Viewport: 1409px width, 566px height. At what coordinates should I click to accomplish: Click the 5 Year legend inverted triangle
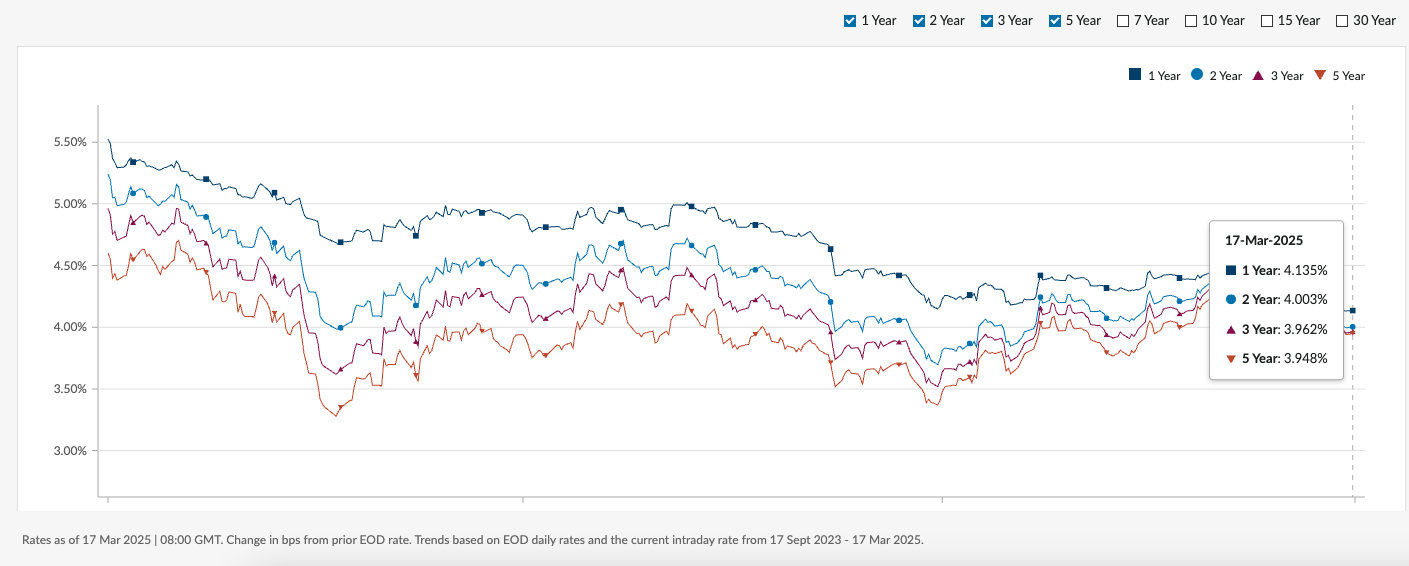pos(1320,75)
